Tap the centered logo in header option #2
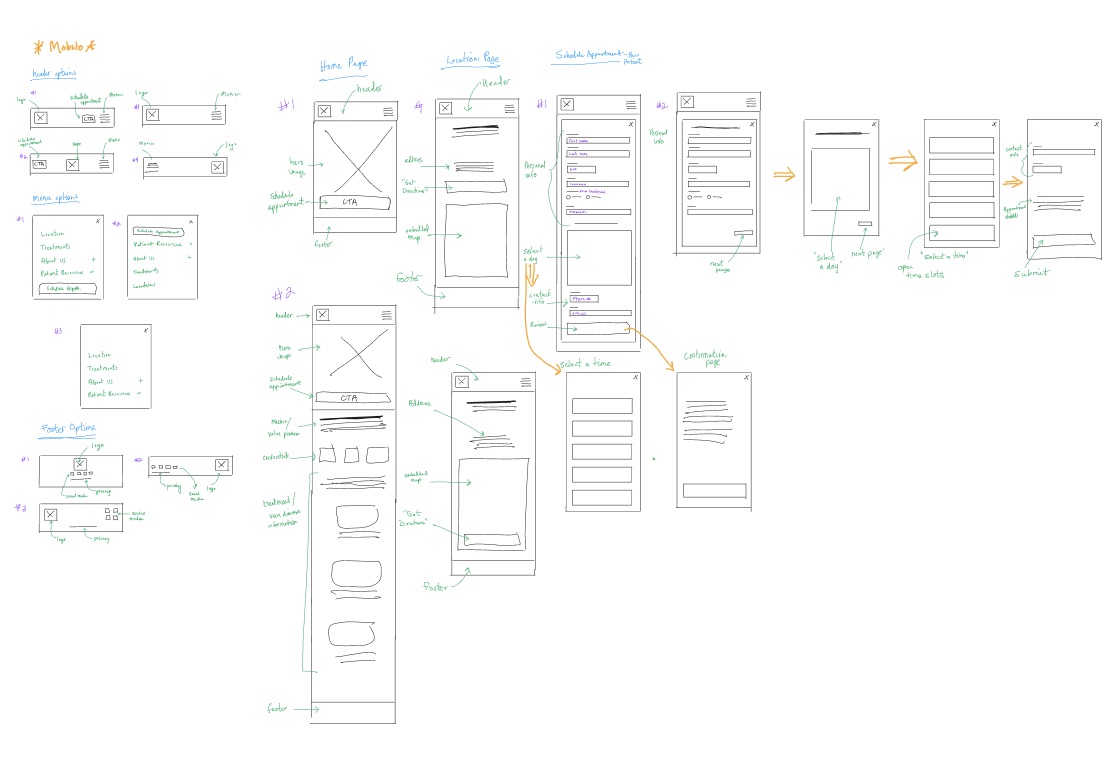 pos(72,165)
